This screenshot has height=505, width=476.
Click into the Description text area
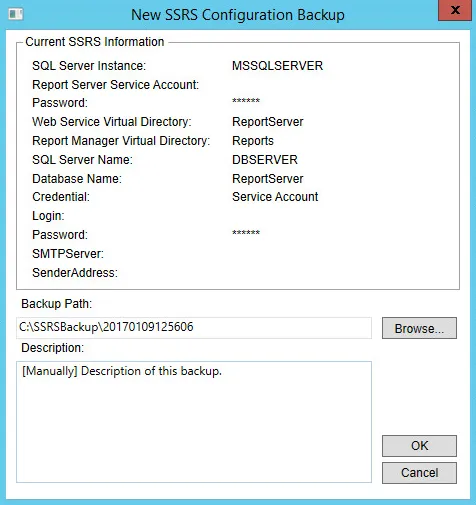tap(194, 422)
